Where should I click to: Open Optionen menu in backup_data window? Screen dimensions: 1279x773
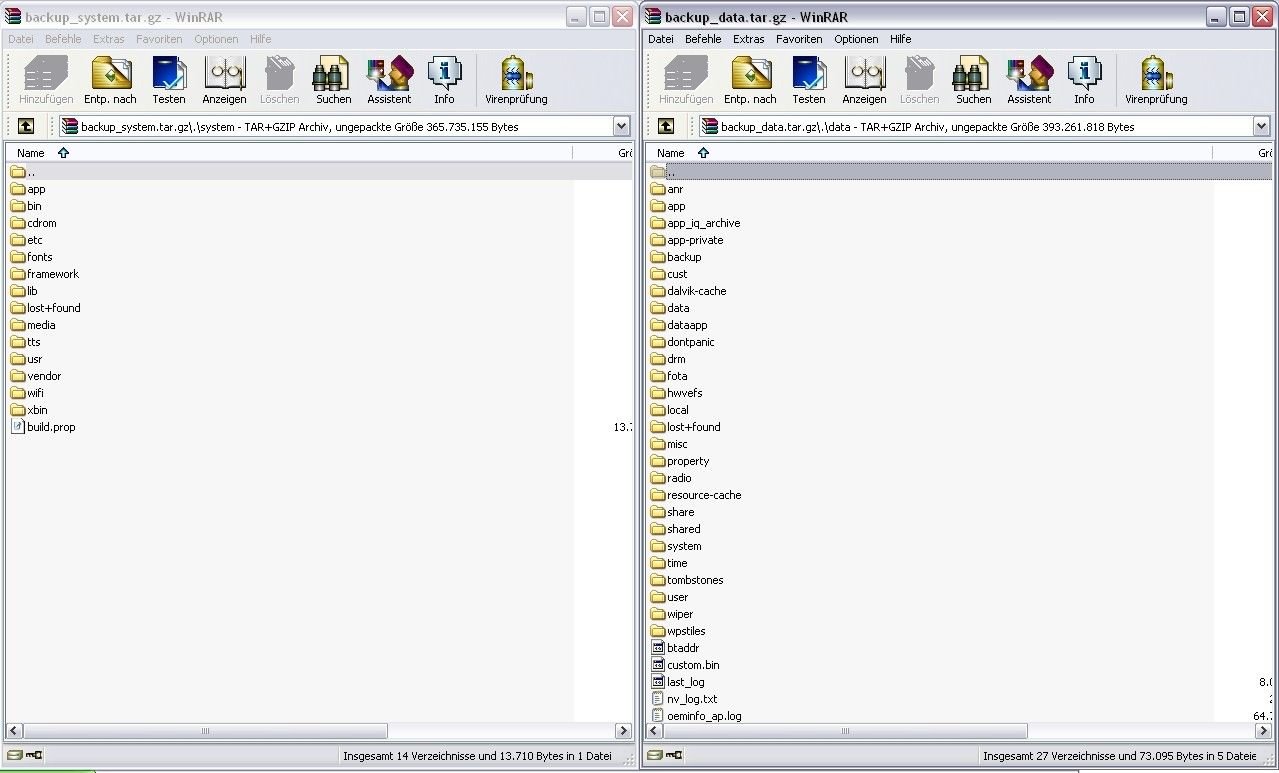point(856,39)
